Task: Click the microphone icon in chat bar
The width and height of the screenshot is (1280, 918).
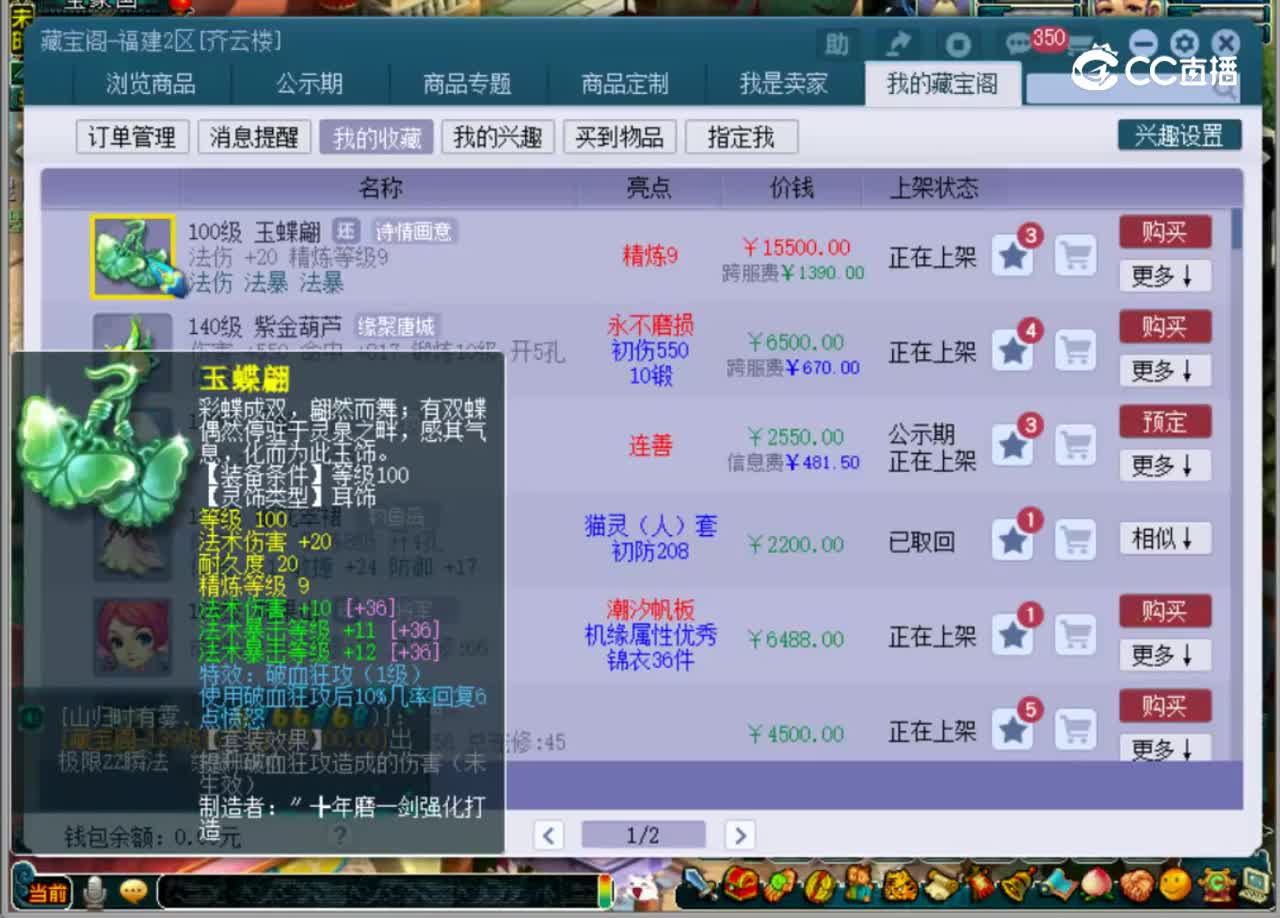Action: (x=96, y=890)
